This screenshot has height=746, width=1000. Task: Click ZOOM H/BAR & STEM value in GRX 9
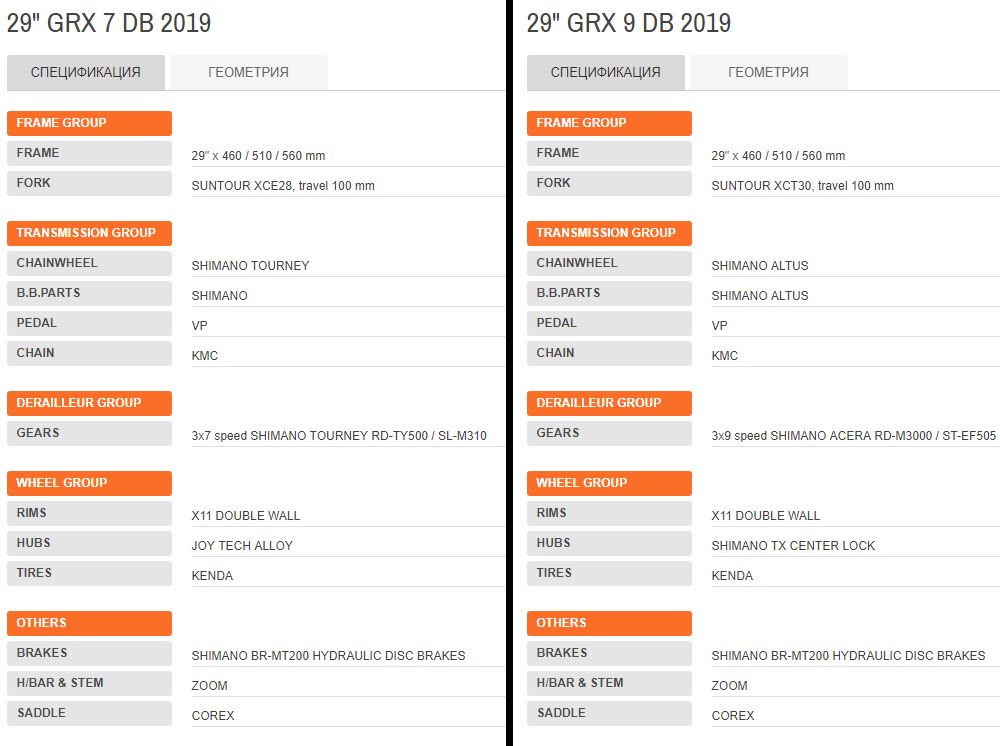tap(729, 685)
